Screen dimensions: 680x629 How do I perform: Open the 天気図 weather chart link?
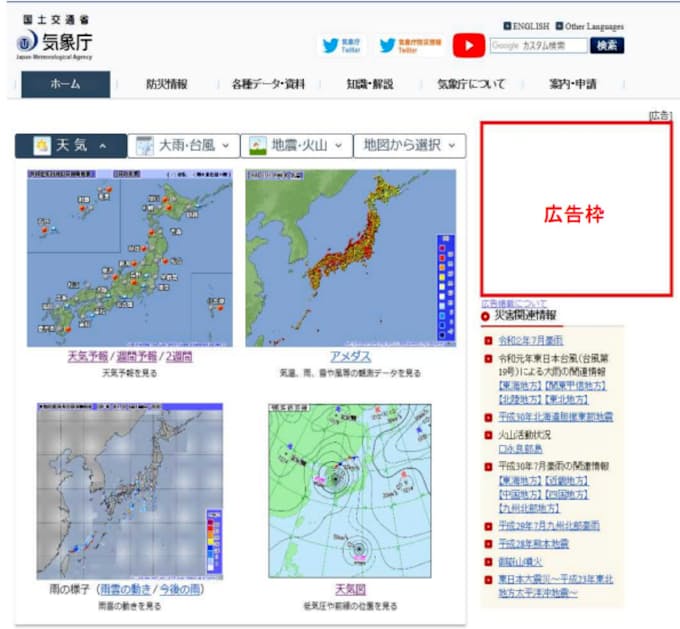tap(350, 590)
